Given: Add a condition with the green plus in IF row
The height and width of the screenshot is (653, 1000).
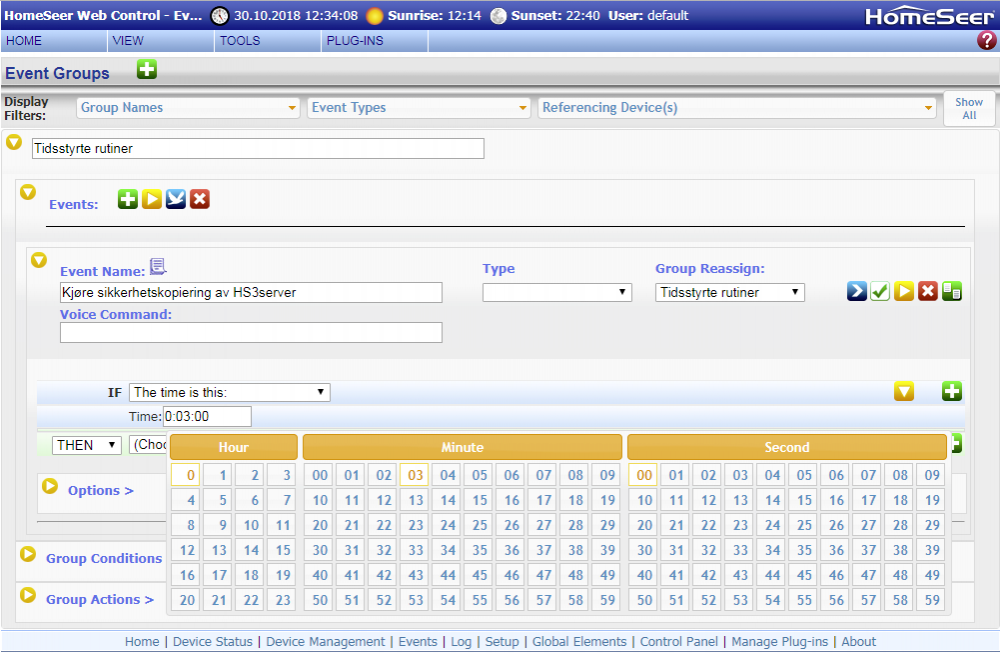Looking at the screenshot, I should (952, 392).
